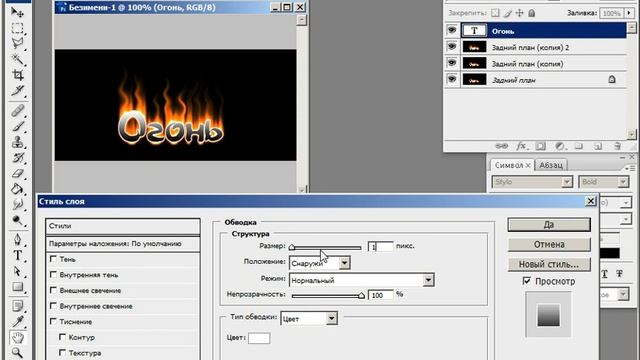Click the lock position icon

pyautogui.click(x=520, y=13)
